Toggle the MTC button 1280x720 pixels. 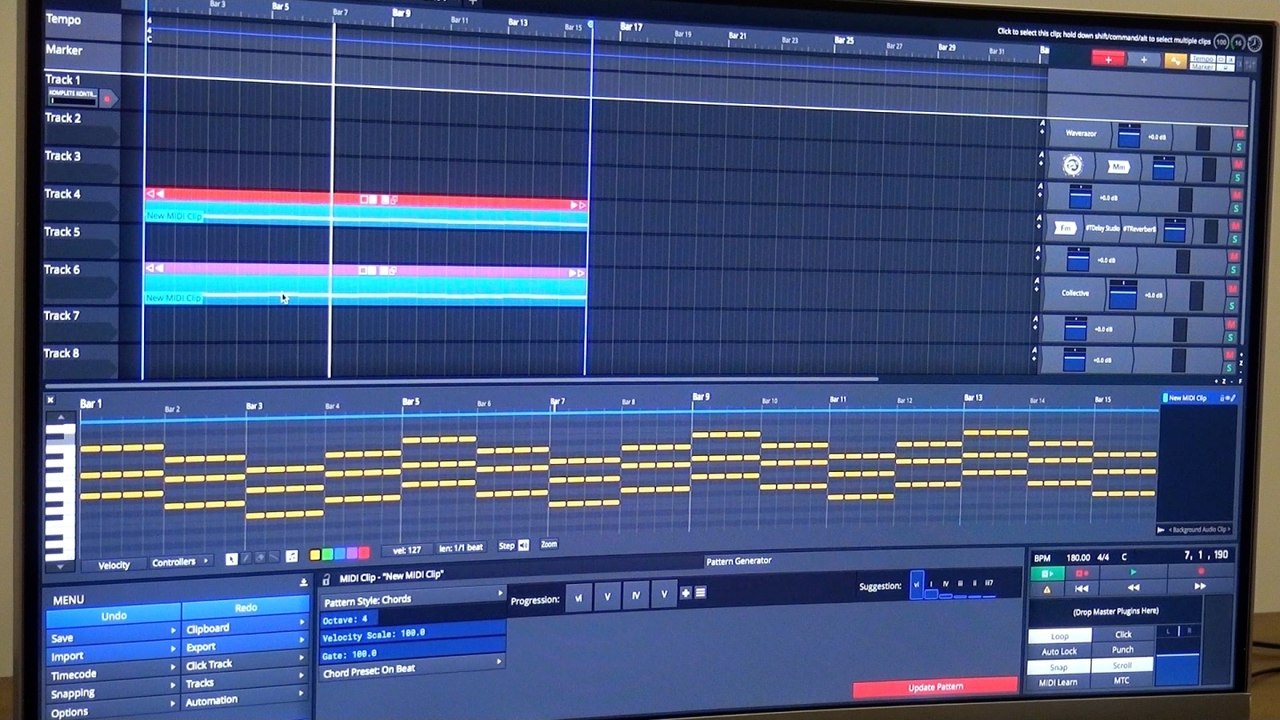coord(1122,681)
